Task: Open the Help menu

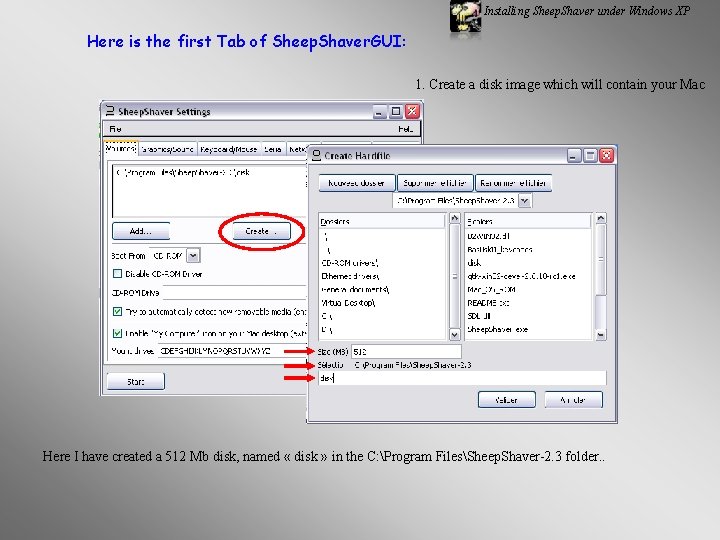Action: pos(405,129)
